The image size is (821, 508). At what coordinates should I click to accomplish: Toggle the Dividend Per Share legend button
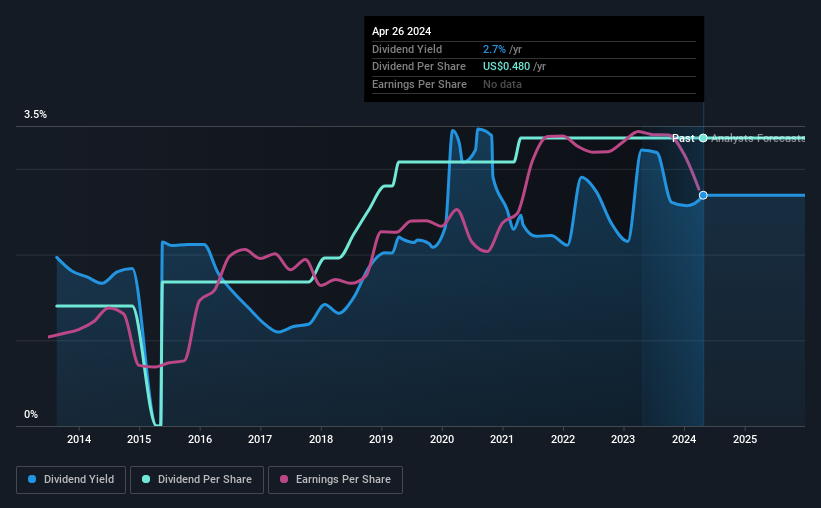click(x=197, y=480)
